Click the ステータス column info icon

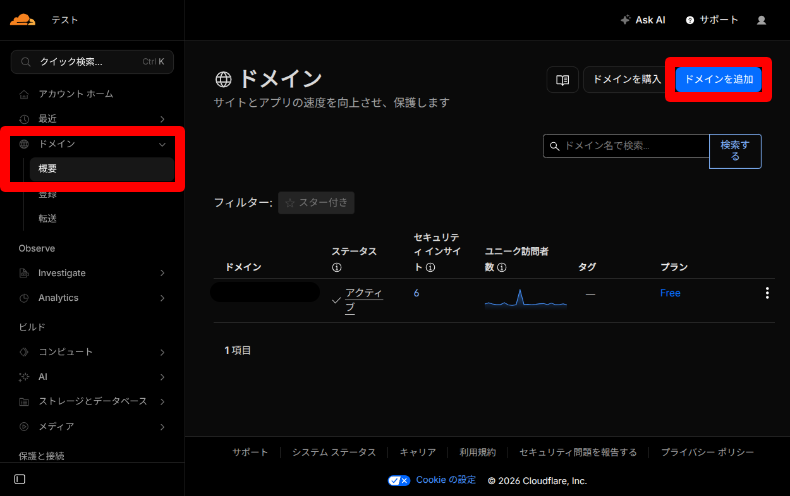tap(337, 268)
